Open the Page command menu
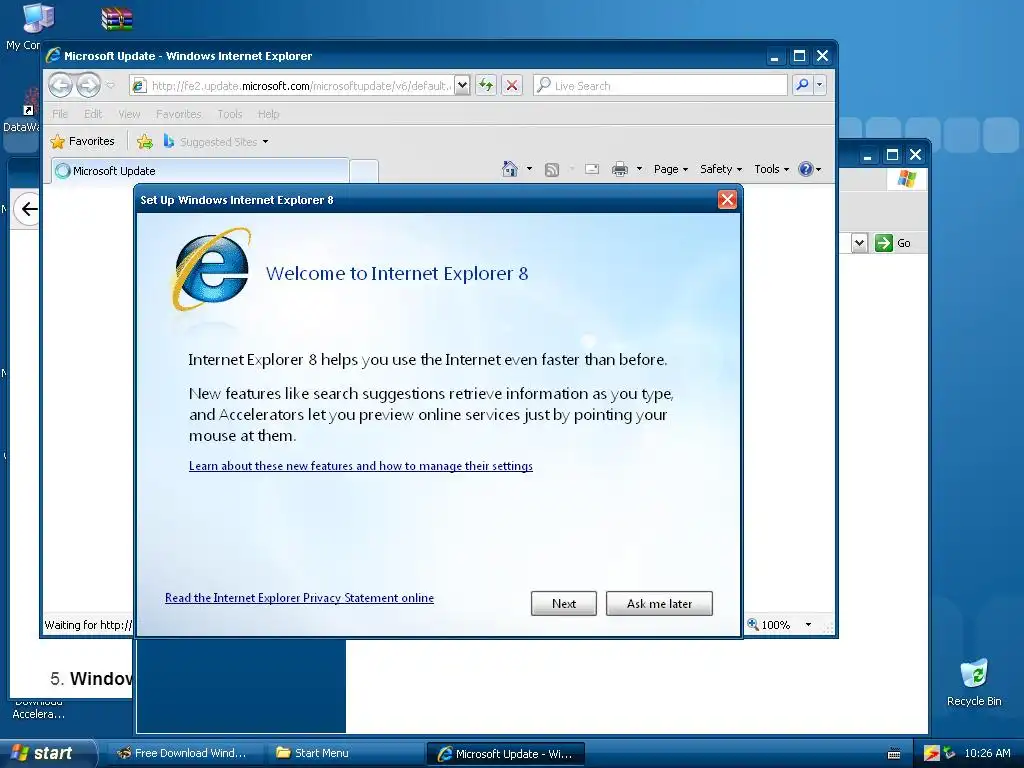 [671, 169]
